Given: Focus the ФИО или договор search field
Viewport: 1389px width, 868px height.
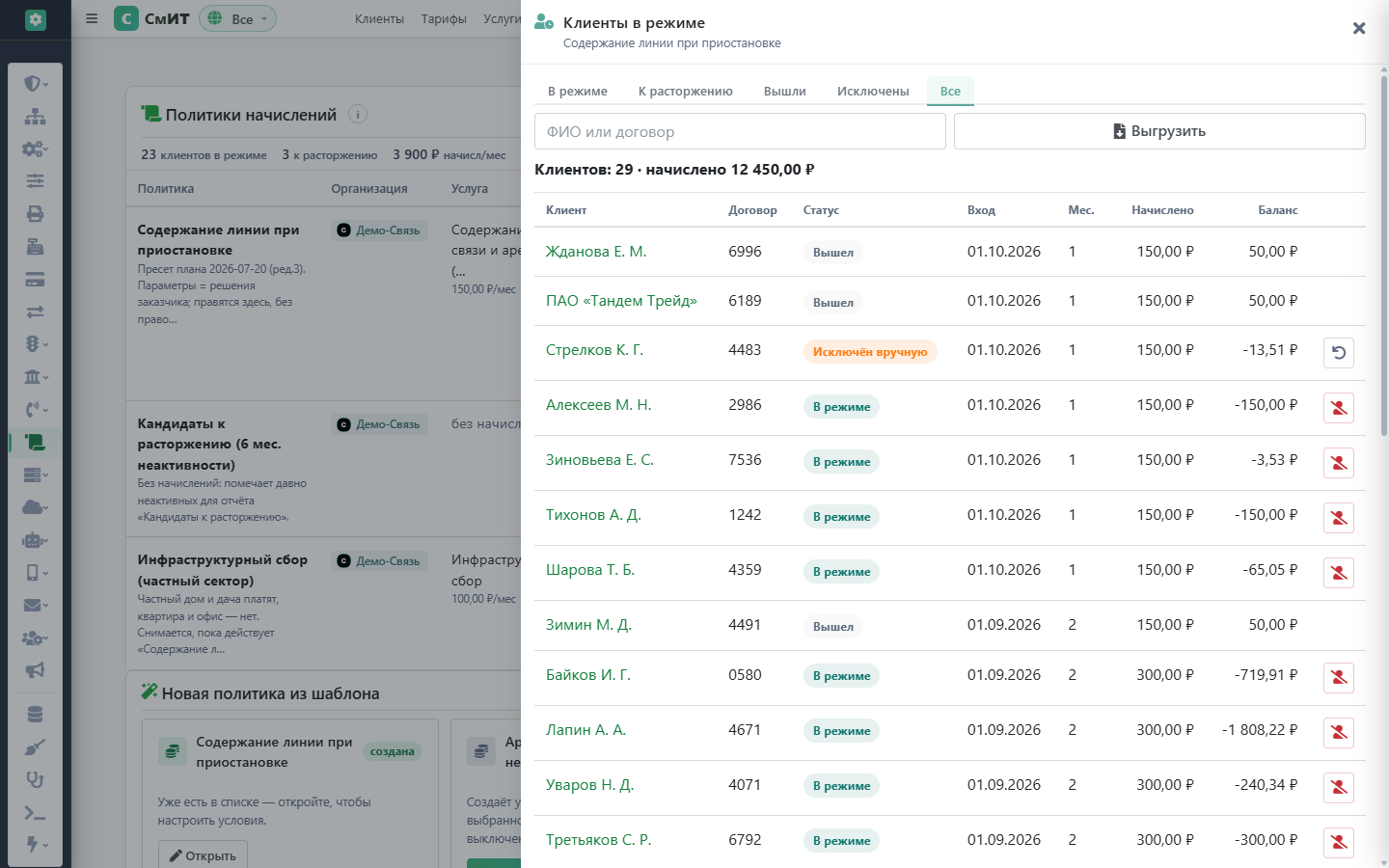Looking at the screenshot, I should 740,131.
